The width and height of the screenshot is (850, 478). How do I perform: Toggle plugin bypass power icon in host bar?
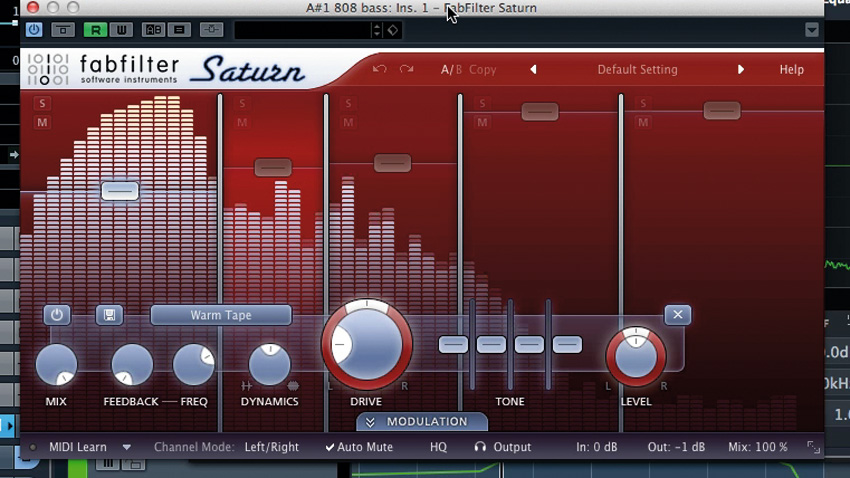click(34, 29)
